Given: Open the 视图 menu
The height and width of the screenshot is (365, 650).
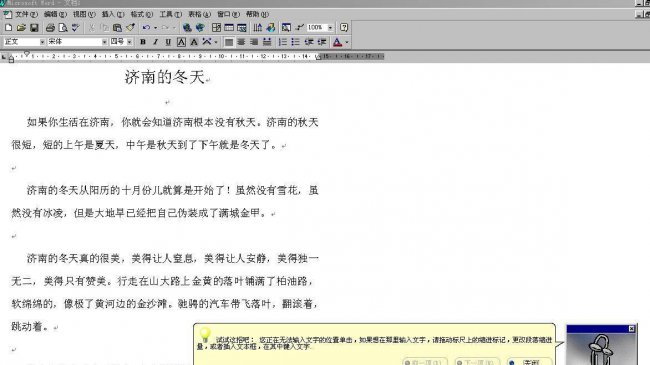Looking at the screenshot, I should [84, 15].
